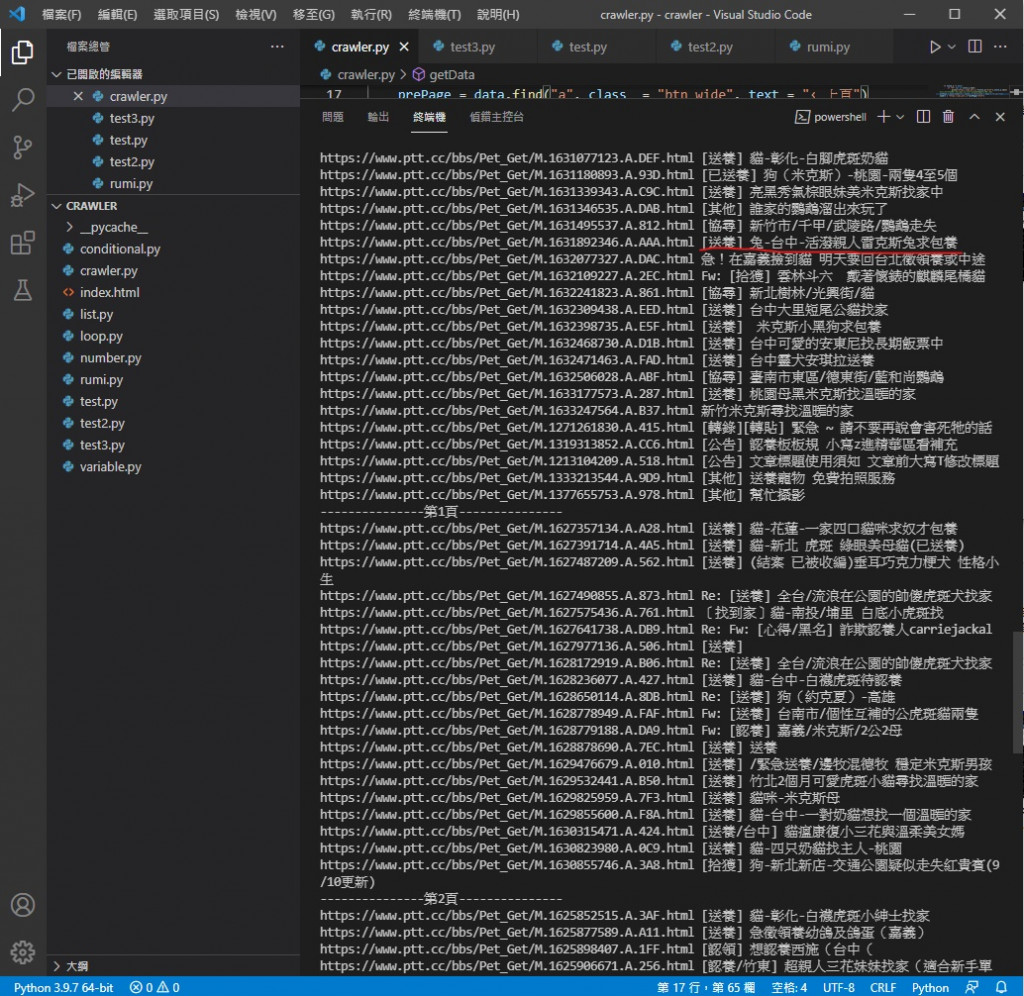The image size is (1024, 996).
Task: Open the Manage gear settings
Action: [22, 952]
